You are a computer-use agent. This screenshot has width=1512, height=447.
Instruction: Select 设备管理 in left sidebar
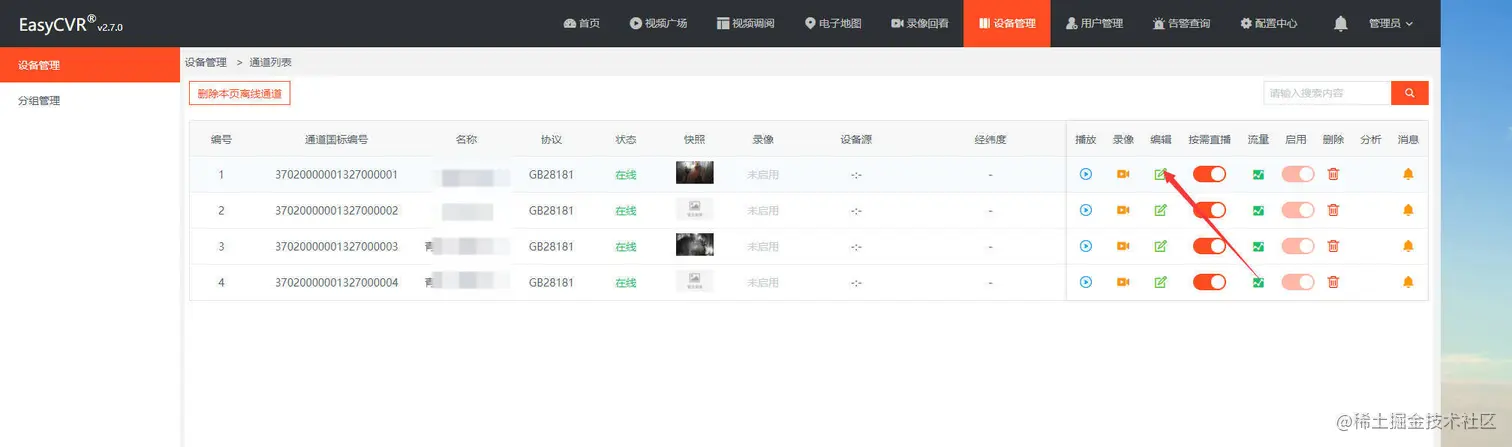point(90,65)
